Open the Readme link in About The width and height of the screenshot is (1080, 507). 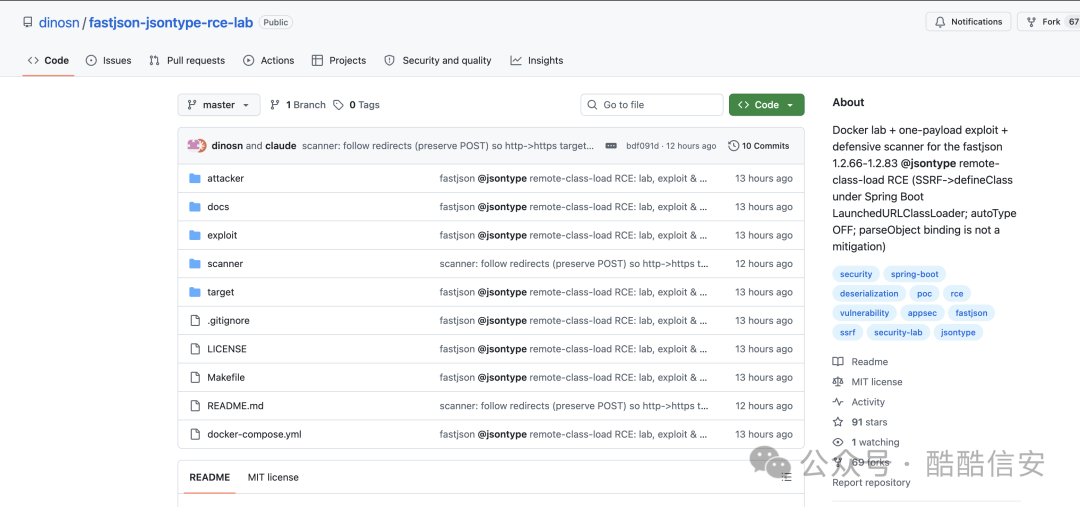click(x=869, y=362)
